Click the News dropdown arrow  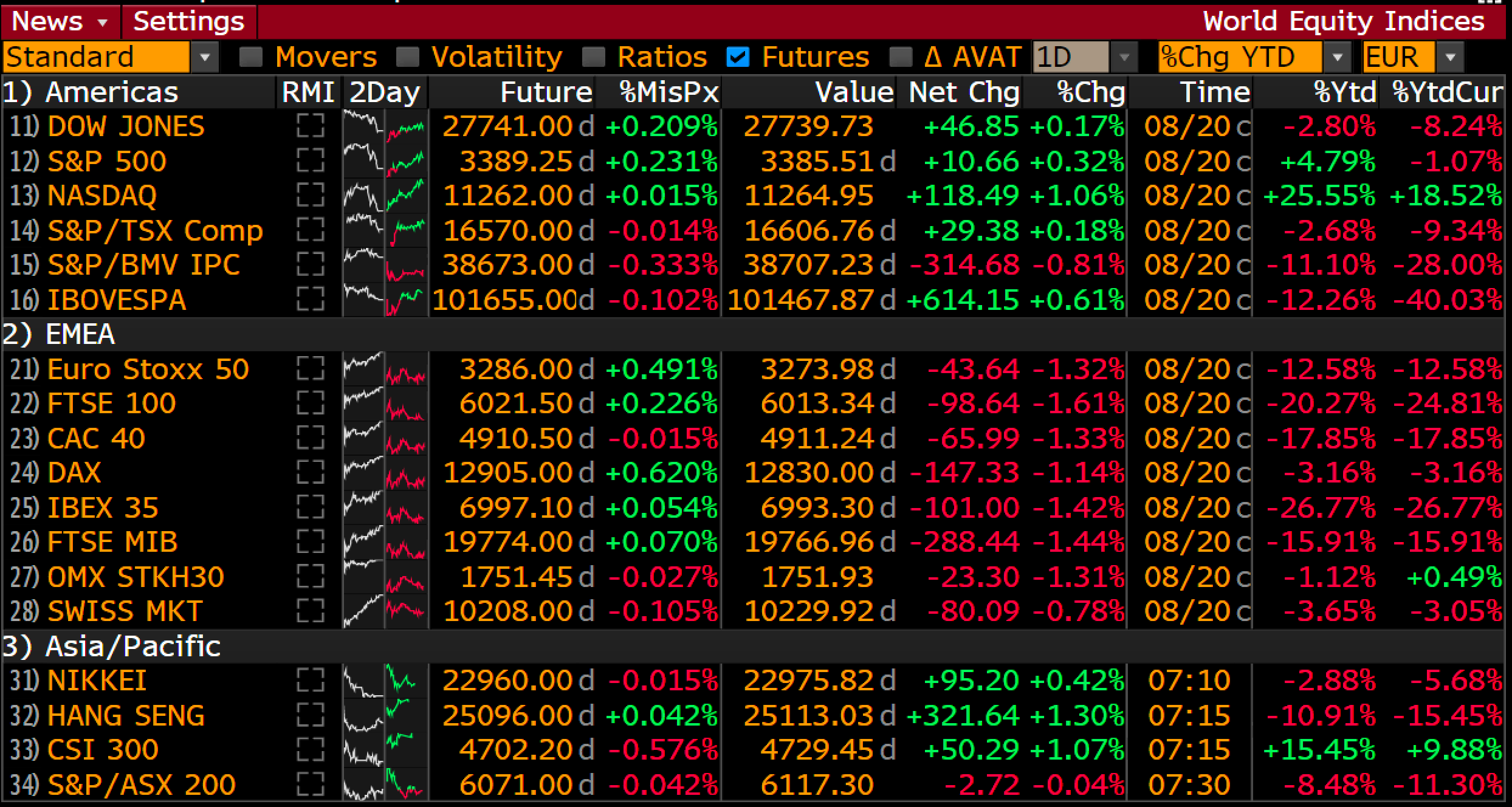[103, 23]
